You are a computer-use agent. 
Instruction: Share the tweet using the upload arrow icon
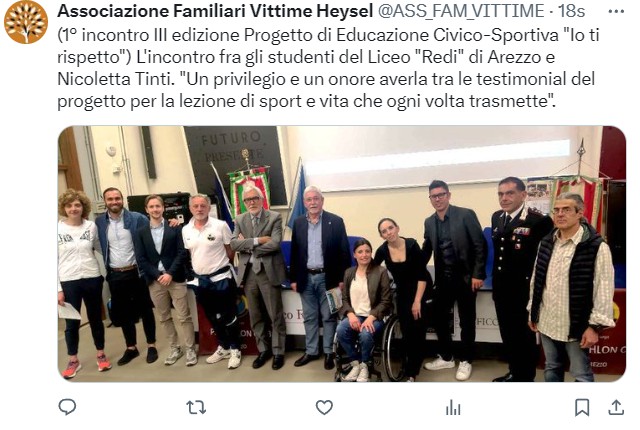(x=616, y=407)
